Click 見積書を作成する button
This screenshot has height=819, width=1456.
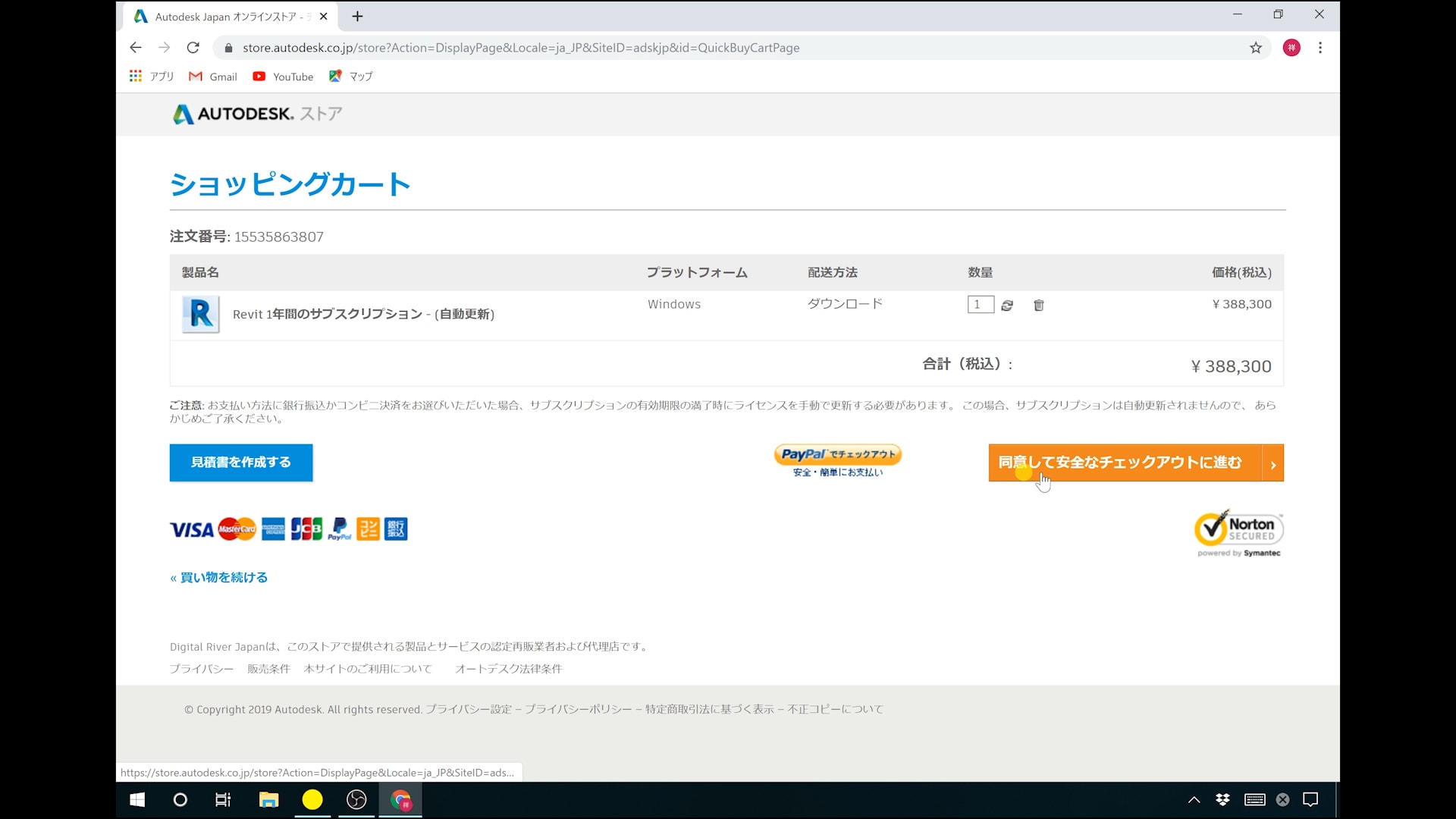click(x=241, y=463)
